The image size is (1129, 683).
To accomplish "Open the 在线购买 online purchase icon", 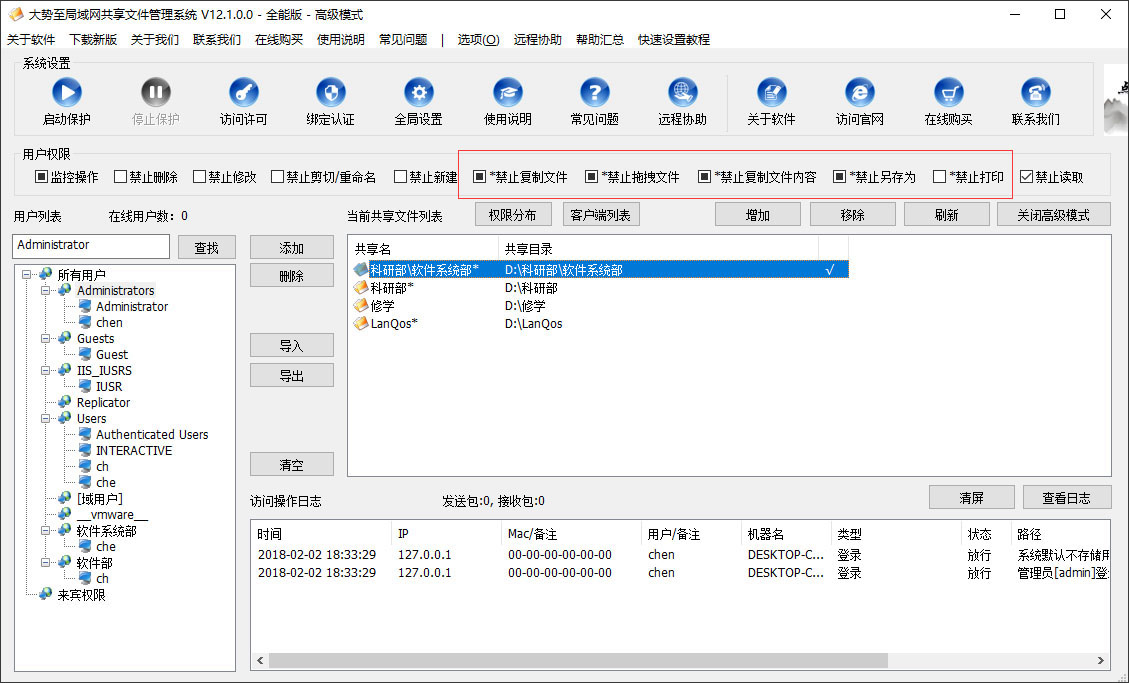I will pos(947,95).
